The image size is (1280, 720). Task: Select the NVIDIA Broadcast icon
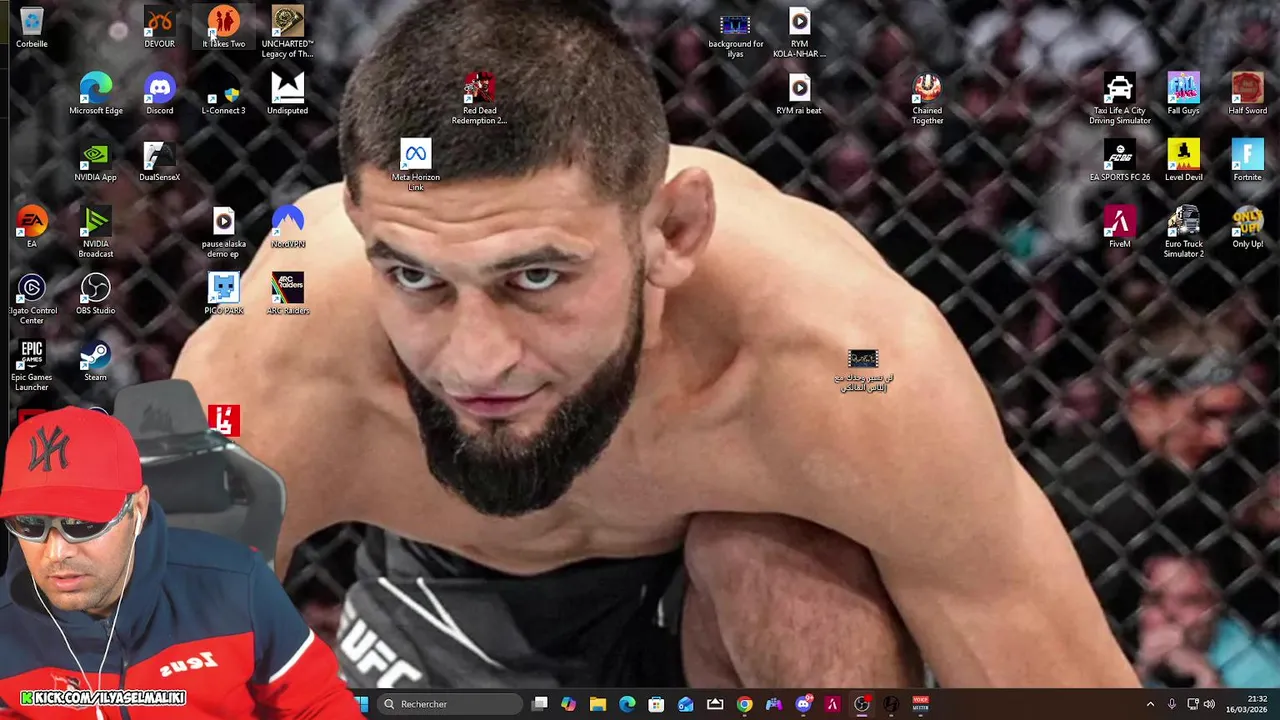[95, 232]
